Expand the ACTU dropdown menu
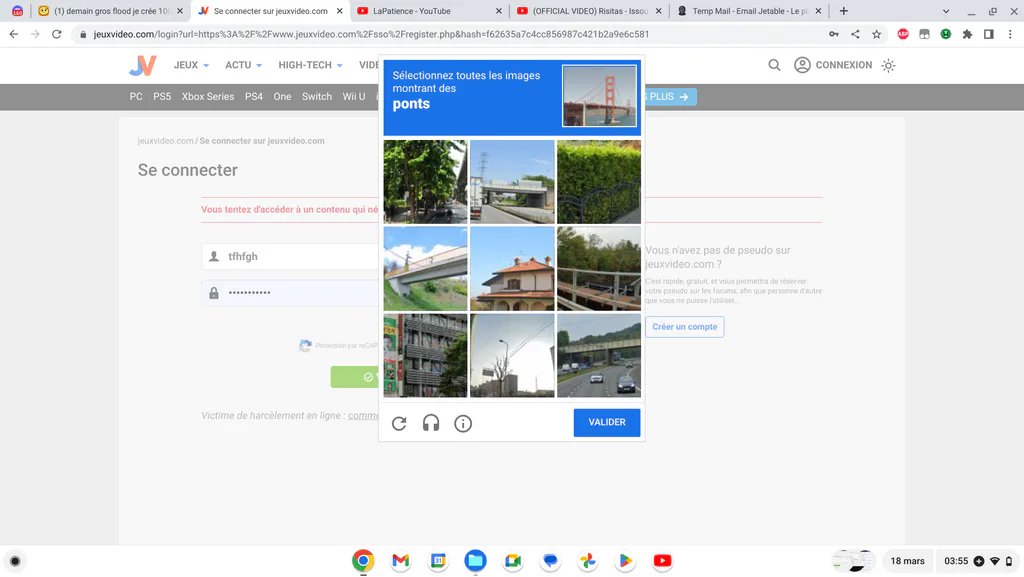This screenshot has height=577, width=1024. click(x=244, y=65)
